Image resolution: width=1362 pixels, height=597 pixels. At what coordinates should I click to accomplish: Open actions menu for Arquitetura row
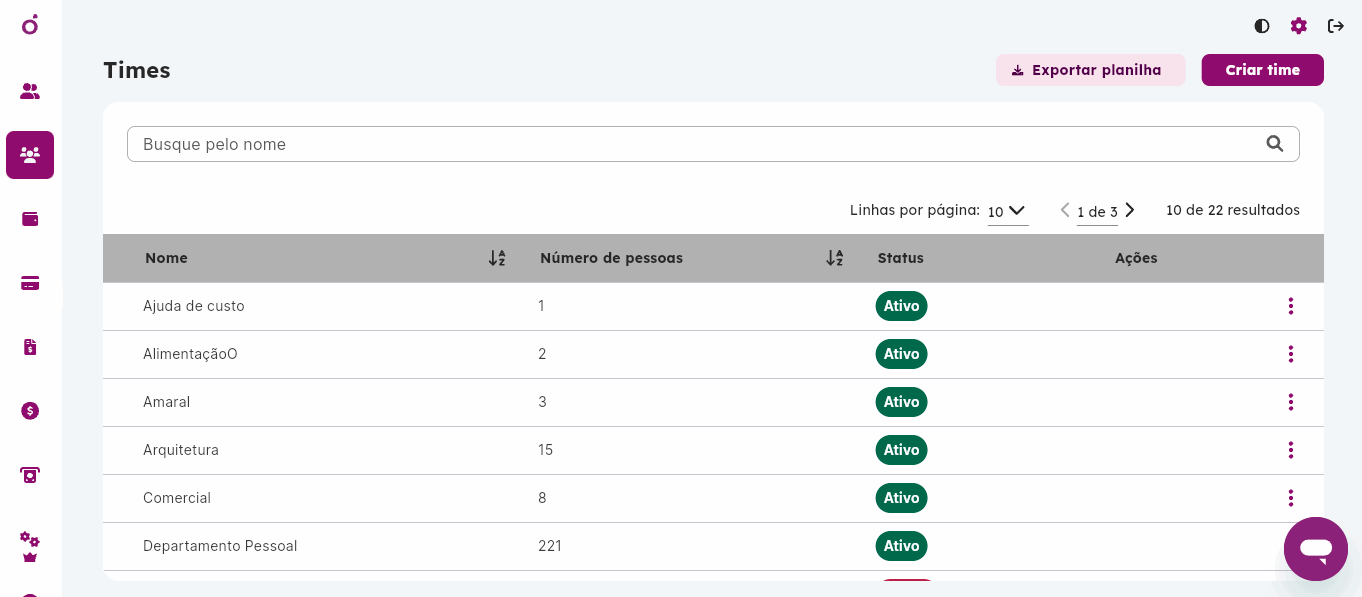pos(1291,450)
